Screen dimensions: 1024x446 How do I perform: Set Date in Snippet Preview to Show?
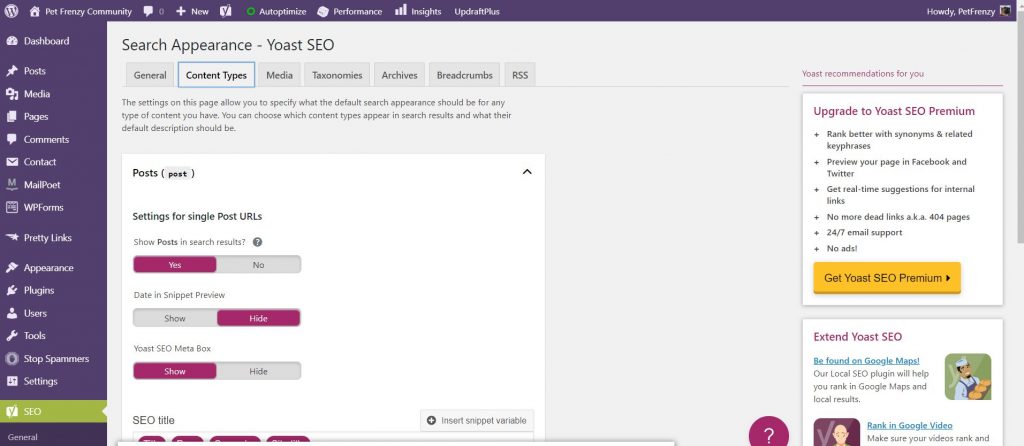click(175, 318)
